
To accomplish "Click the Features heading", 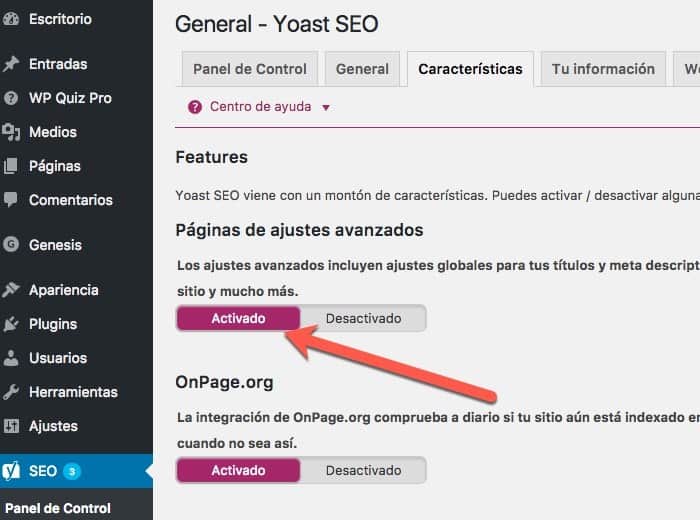I will coord(211,157).
